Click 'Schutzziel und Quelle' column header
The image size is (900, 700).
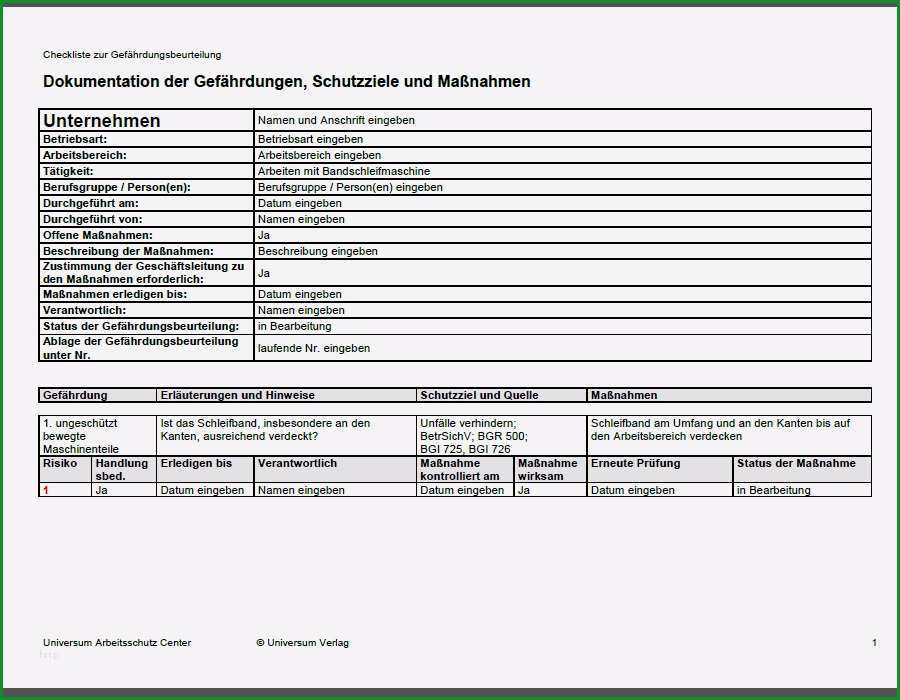(501, 395)
